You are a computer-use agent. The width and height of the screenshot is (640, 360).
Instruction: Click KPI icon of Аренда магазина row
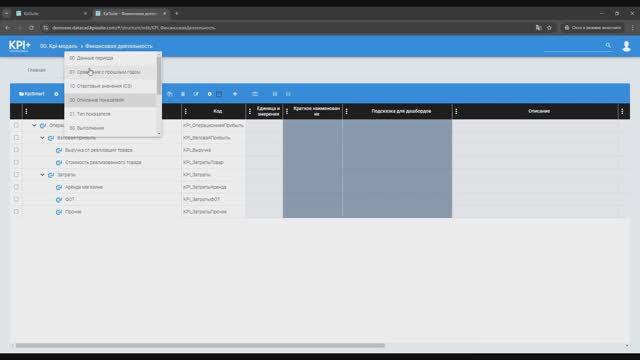click(x=59, y=187)
